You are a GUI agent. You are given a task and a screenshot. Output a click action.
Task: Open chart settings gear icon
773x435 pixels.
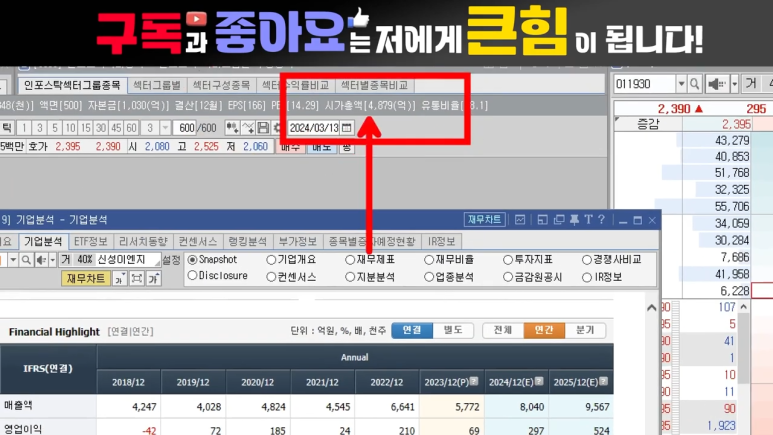tap(278, 128)
